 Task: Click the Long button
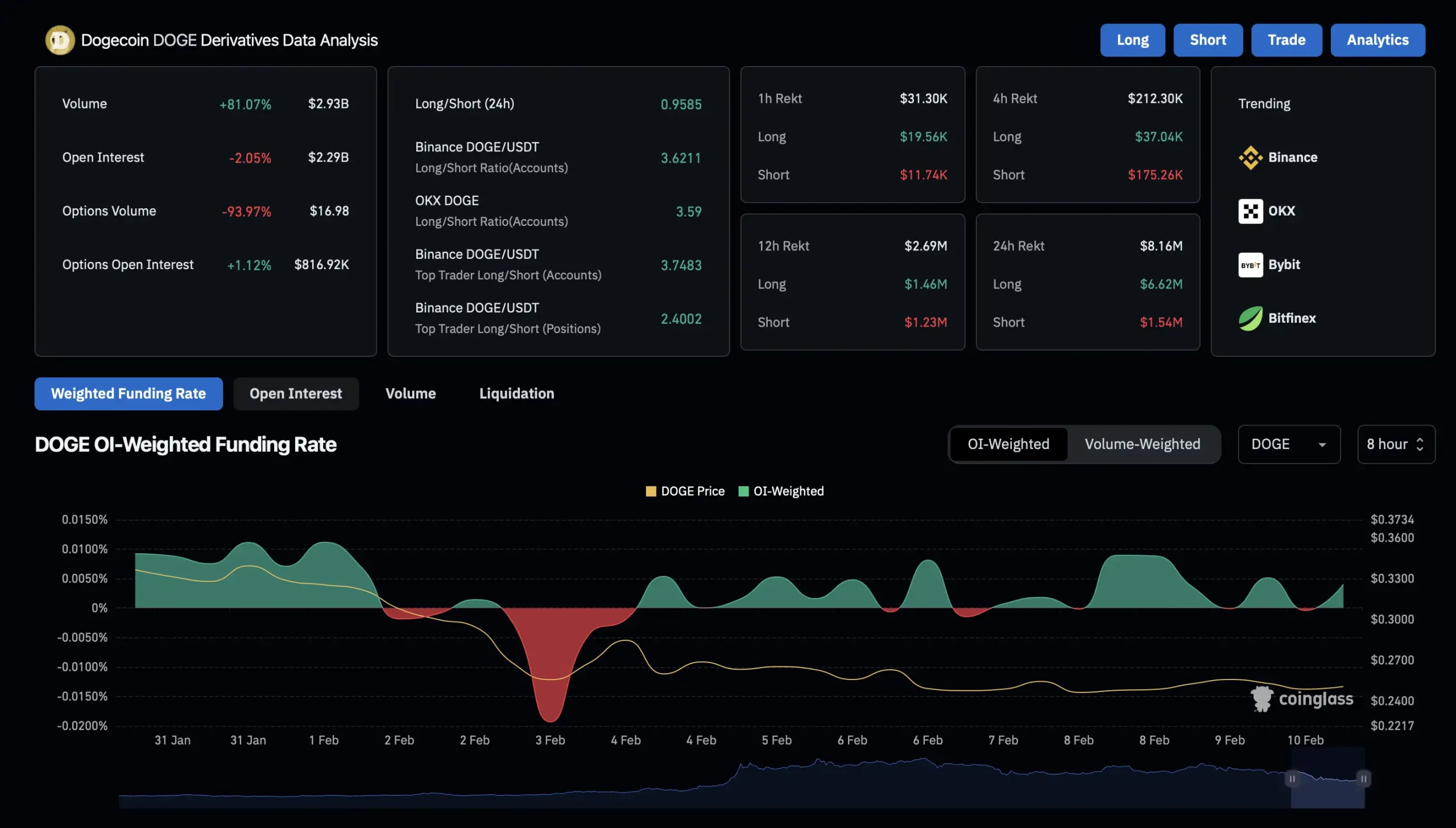[x=1132, y=40]
